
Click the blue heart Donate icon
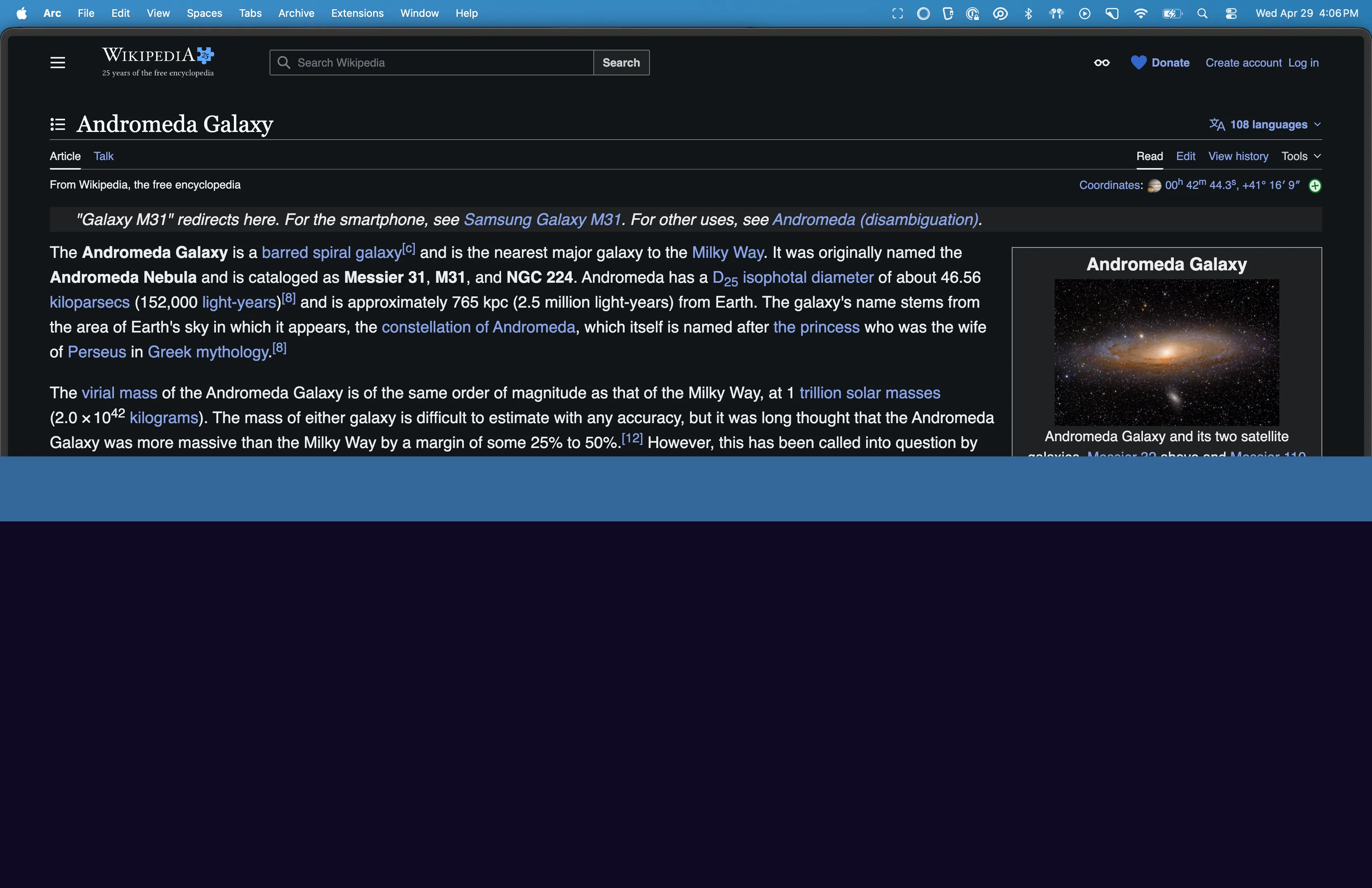click(x=1138, y=62)
